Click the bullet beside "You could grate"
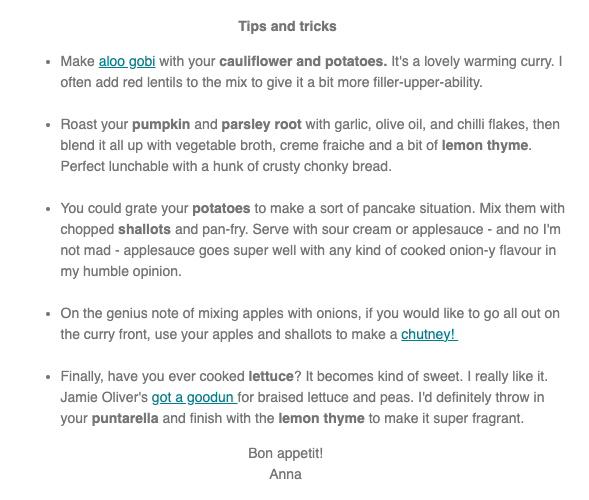The height and width of the screenshot is (500, 589). tap(48, 209)
